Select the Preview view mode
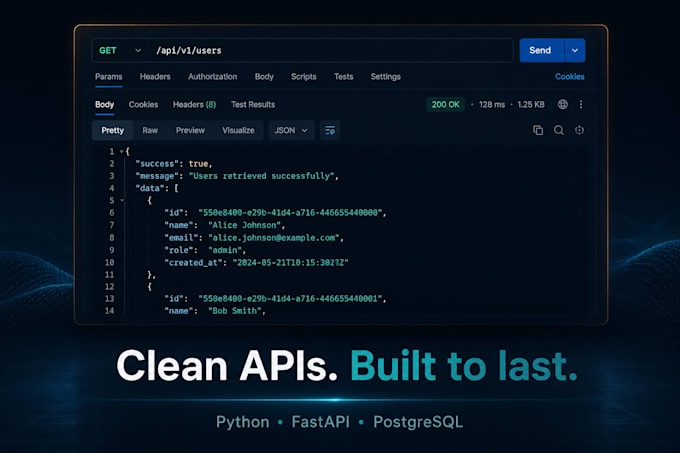This screenshot has height=453, width=680. pos(190,130)
